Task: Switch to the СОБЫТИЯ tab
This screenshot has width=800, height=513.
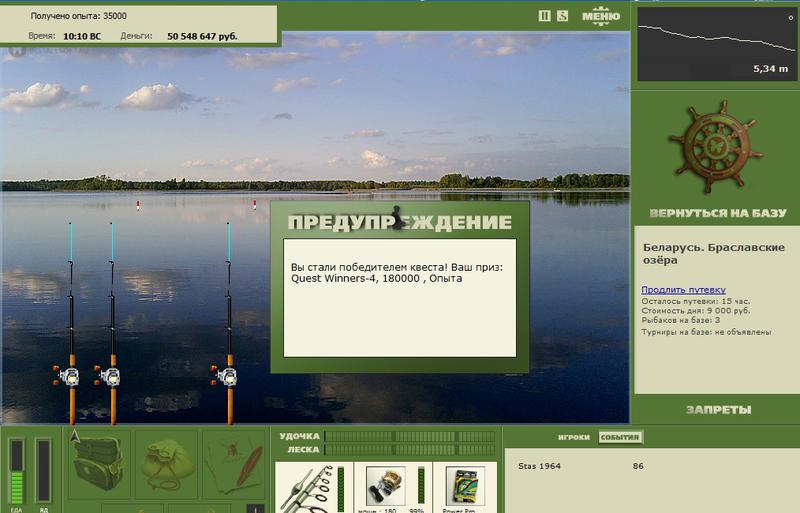Action: 620,437
